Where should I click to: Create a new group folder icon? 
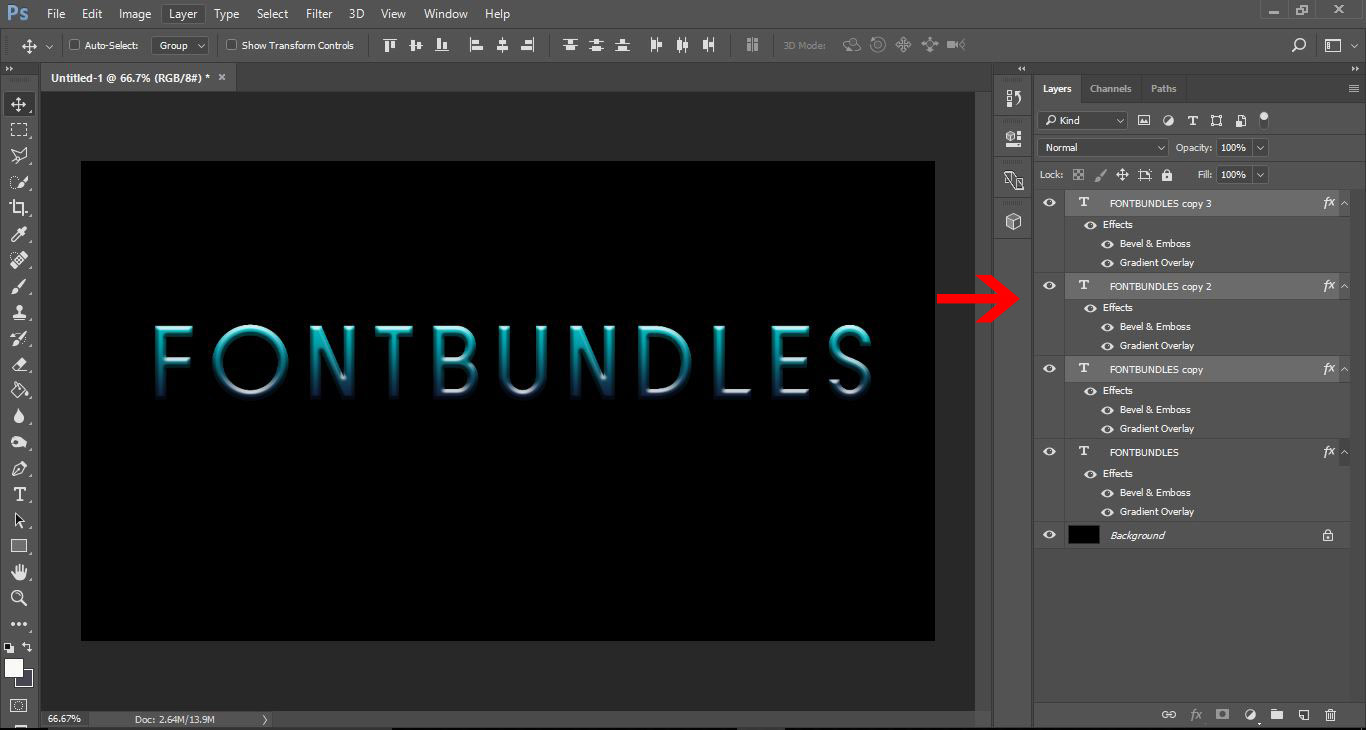[x=1277, y=715]
